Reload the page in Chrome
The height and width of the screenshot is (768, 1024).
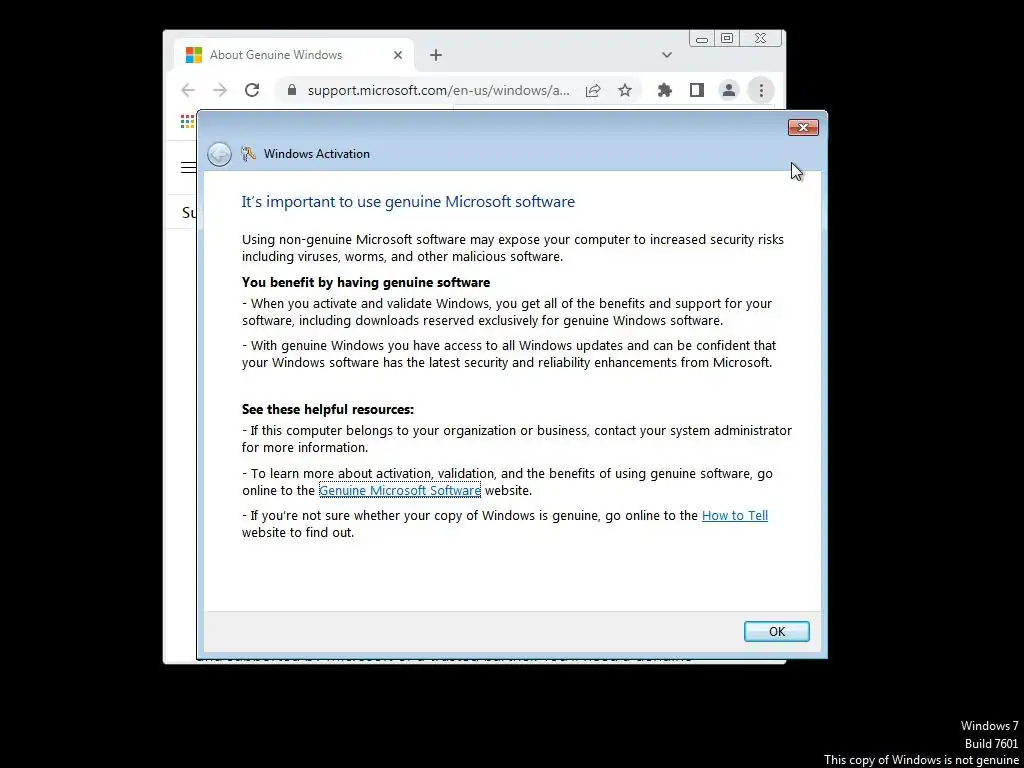click(252, 90)
